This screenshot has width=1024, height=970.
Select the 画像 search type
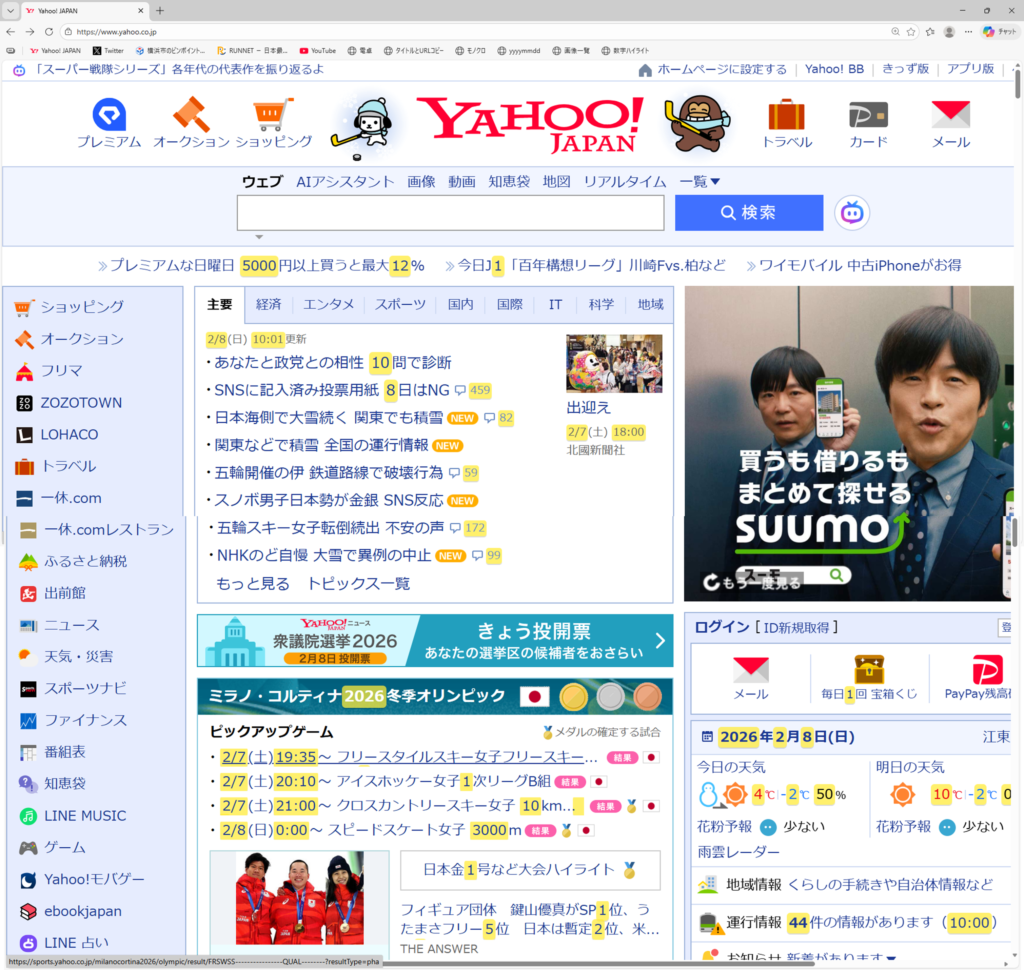421,182
